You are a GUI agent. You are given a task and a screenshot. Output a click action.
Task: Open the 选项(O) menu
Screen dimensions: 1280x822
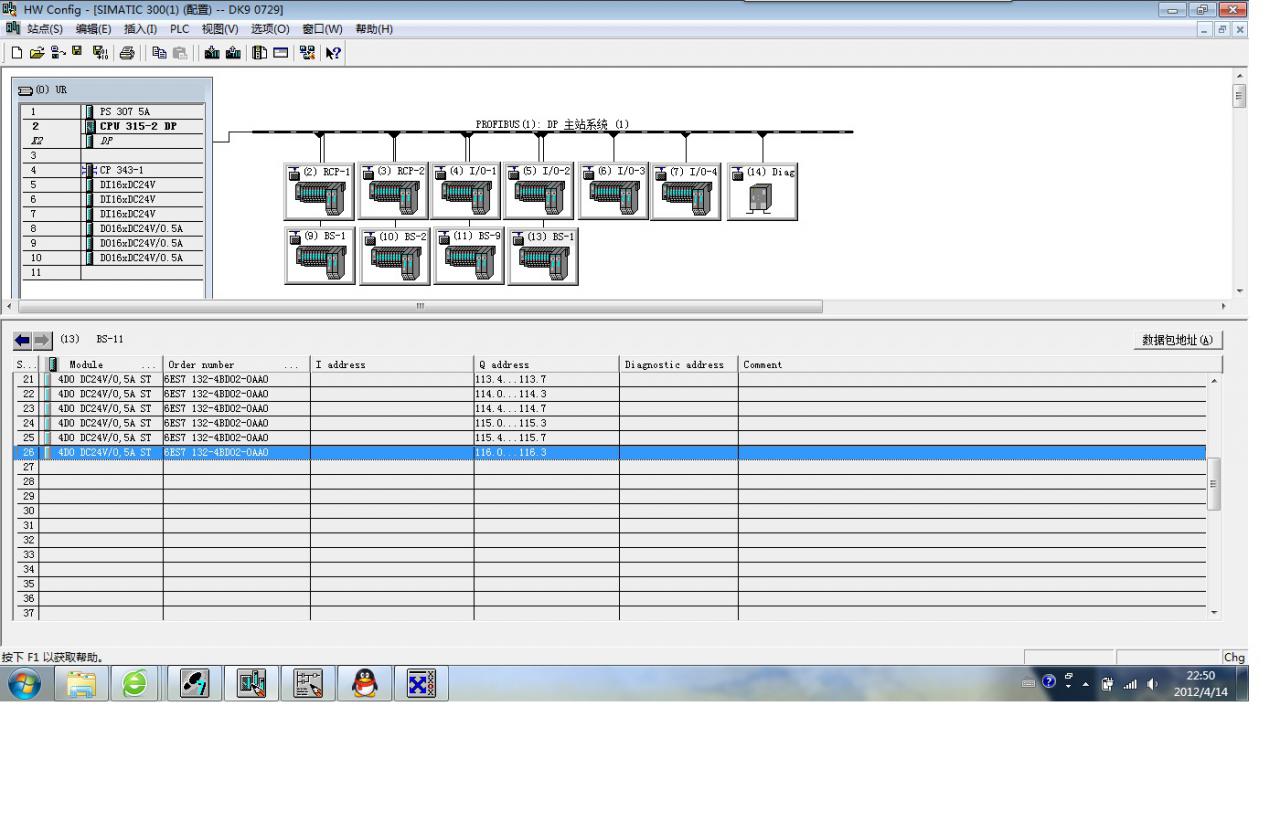(269, 29)
